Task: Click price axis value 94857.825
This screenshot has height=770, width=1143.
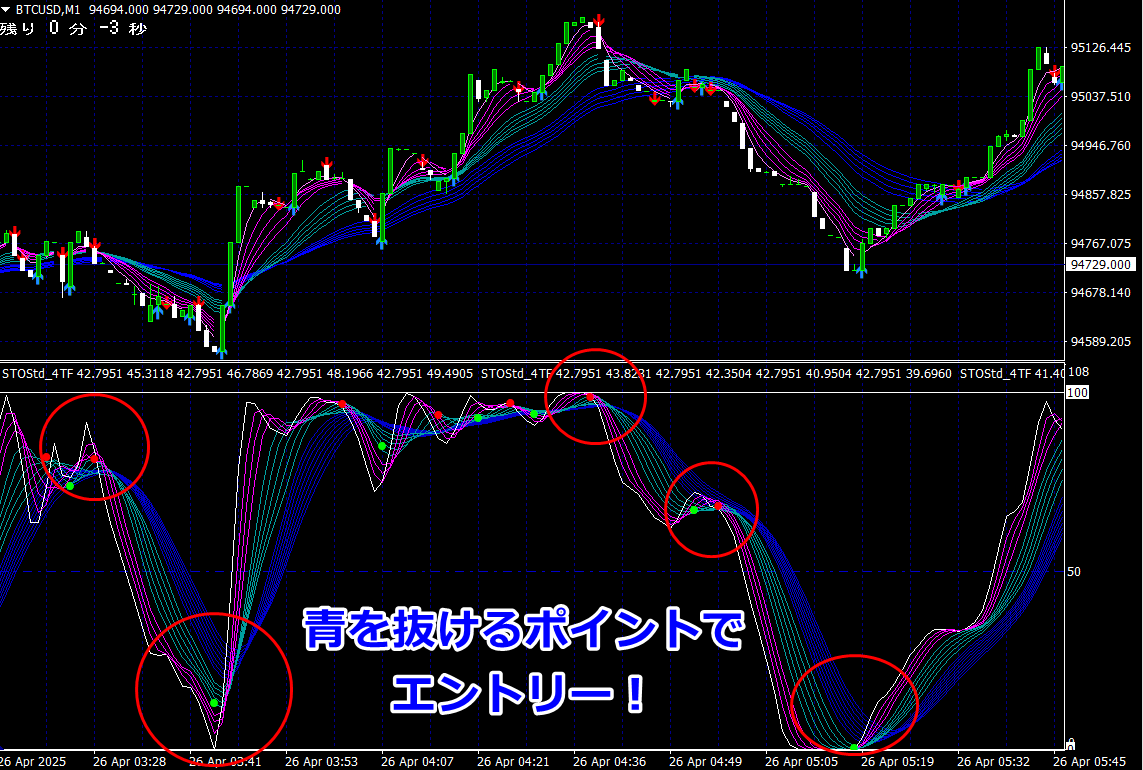Action: point(1101,195)
